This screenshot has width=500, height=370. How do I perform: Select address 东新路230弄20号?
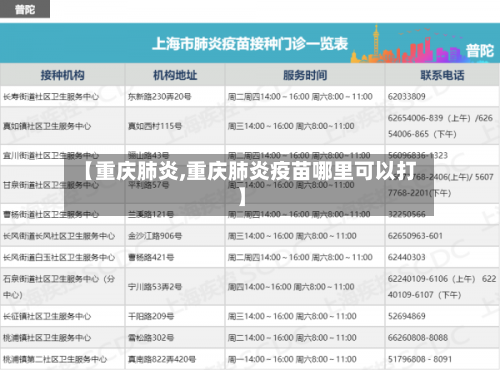160,97
